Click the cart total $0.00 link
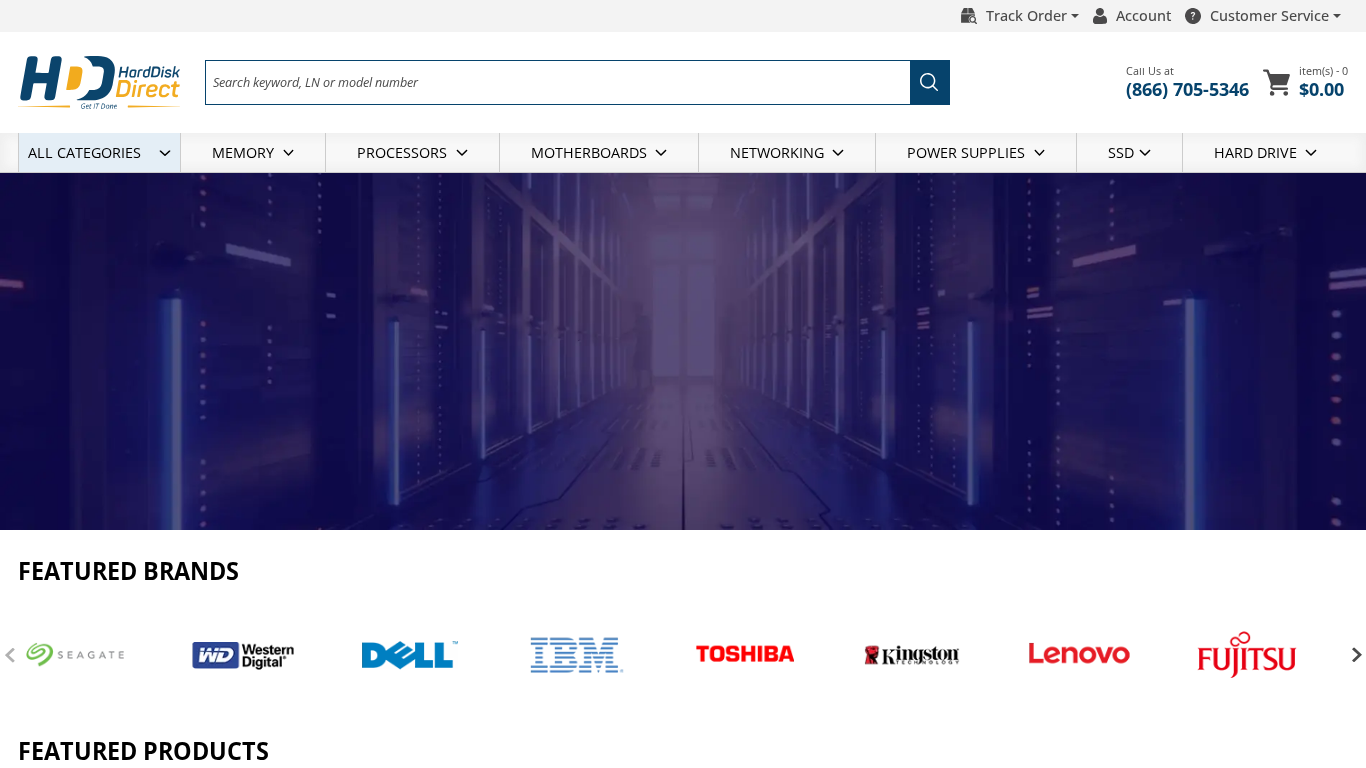The height and width of the screenshot is (768, 1366). 1321,89
